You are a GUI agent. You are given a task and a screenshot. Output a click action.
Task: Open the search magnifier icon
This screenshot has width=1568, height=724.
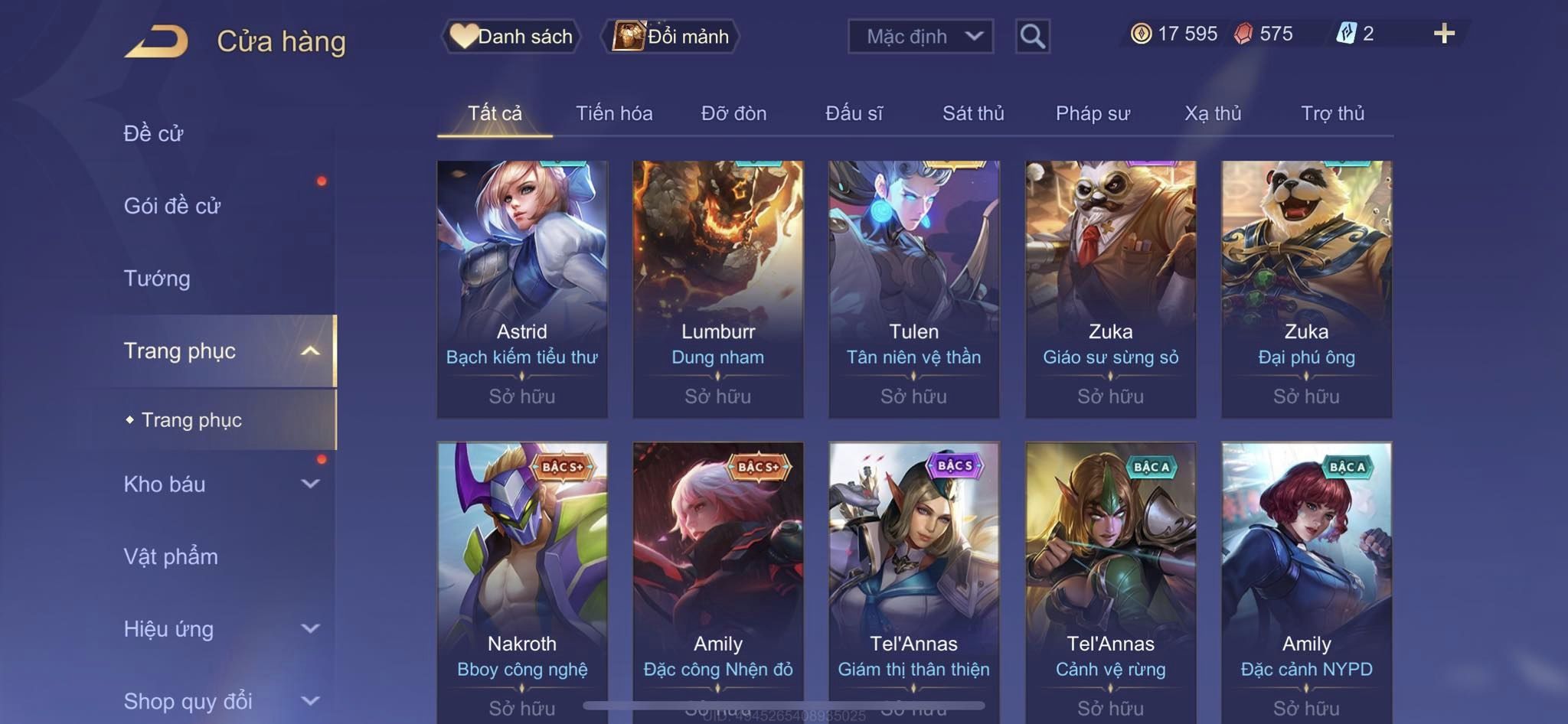click(1032, 36)
